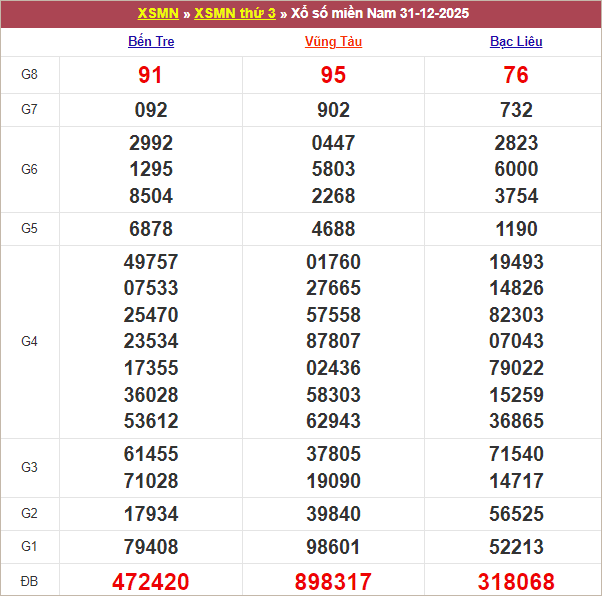Open the Vũng Tàu province link
Viewport: 602px width, 596px height.
[x=333, y=41]
